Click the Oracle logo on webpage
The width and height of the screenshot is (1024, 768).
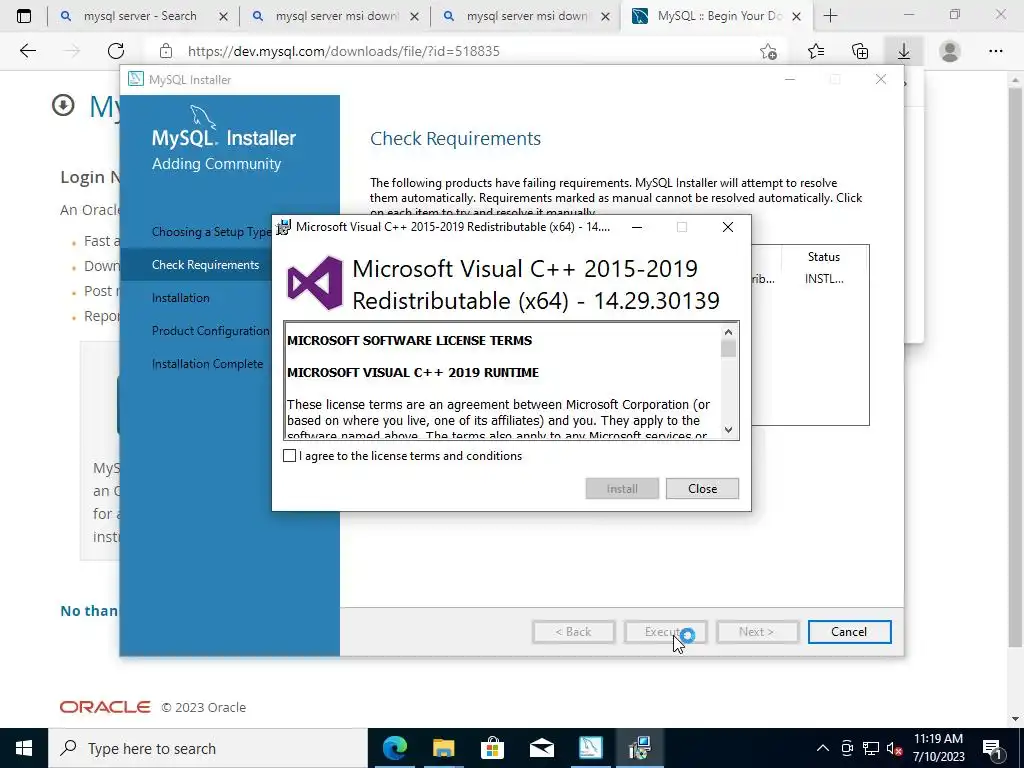coord(105,707)
